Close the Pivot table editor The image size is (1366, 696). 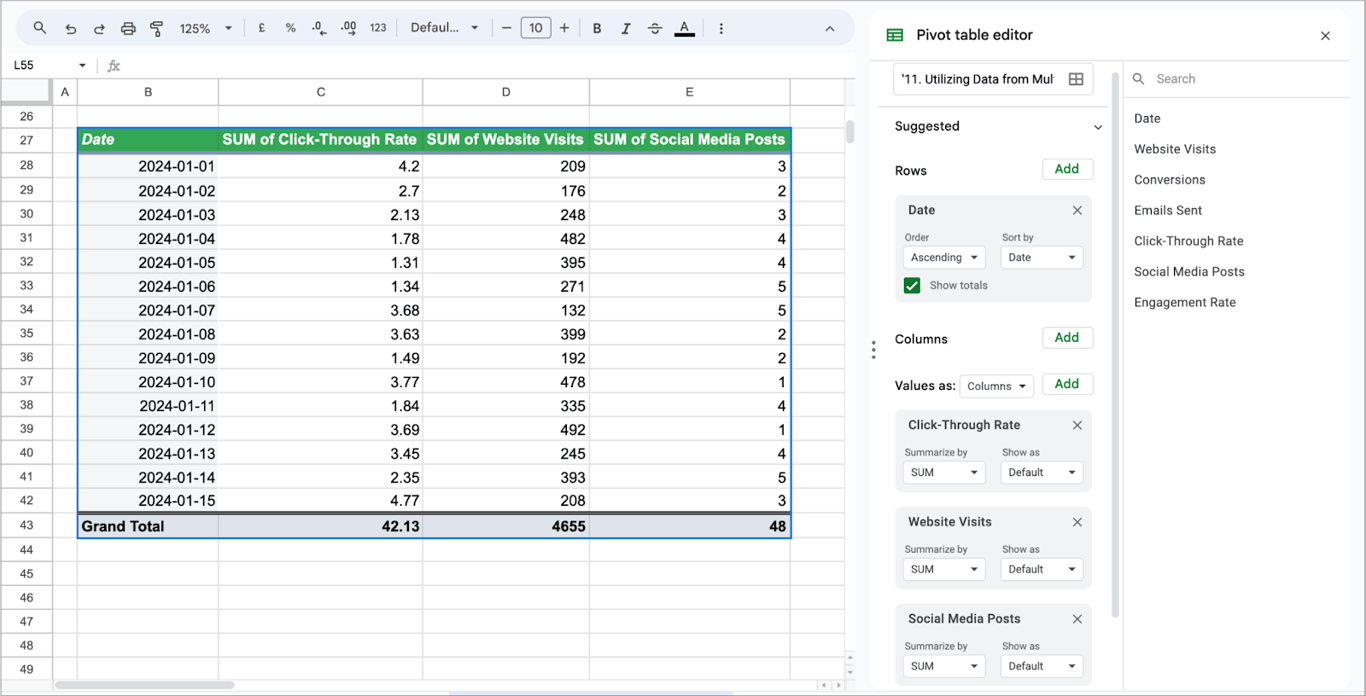[1325, 36]
